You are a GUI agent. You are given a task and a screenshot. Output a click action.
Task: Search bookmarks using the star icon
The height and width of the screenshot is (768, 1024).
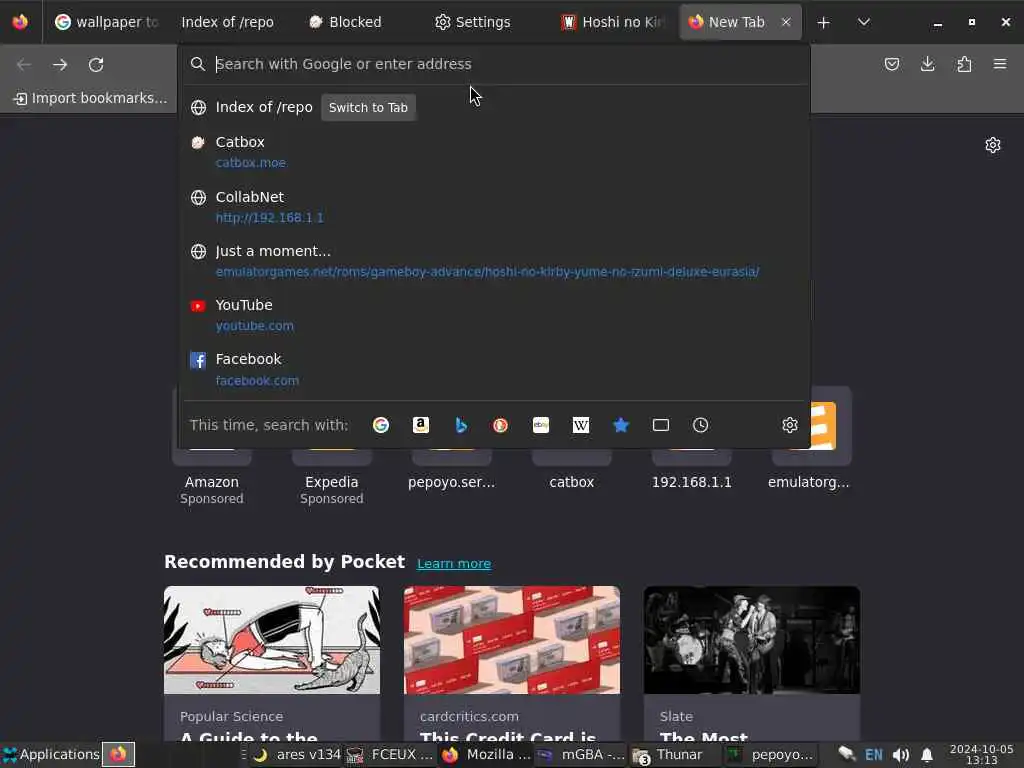click(x=621, y=425)
